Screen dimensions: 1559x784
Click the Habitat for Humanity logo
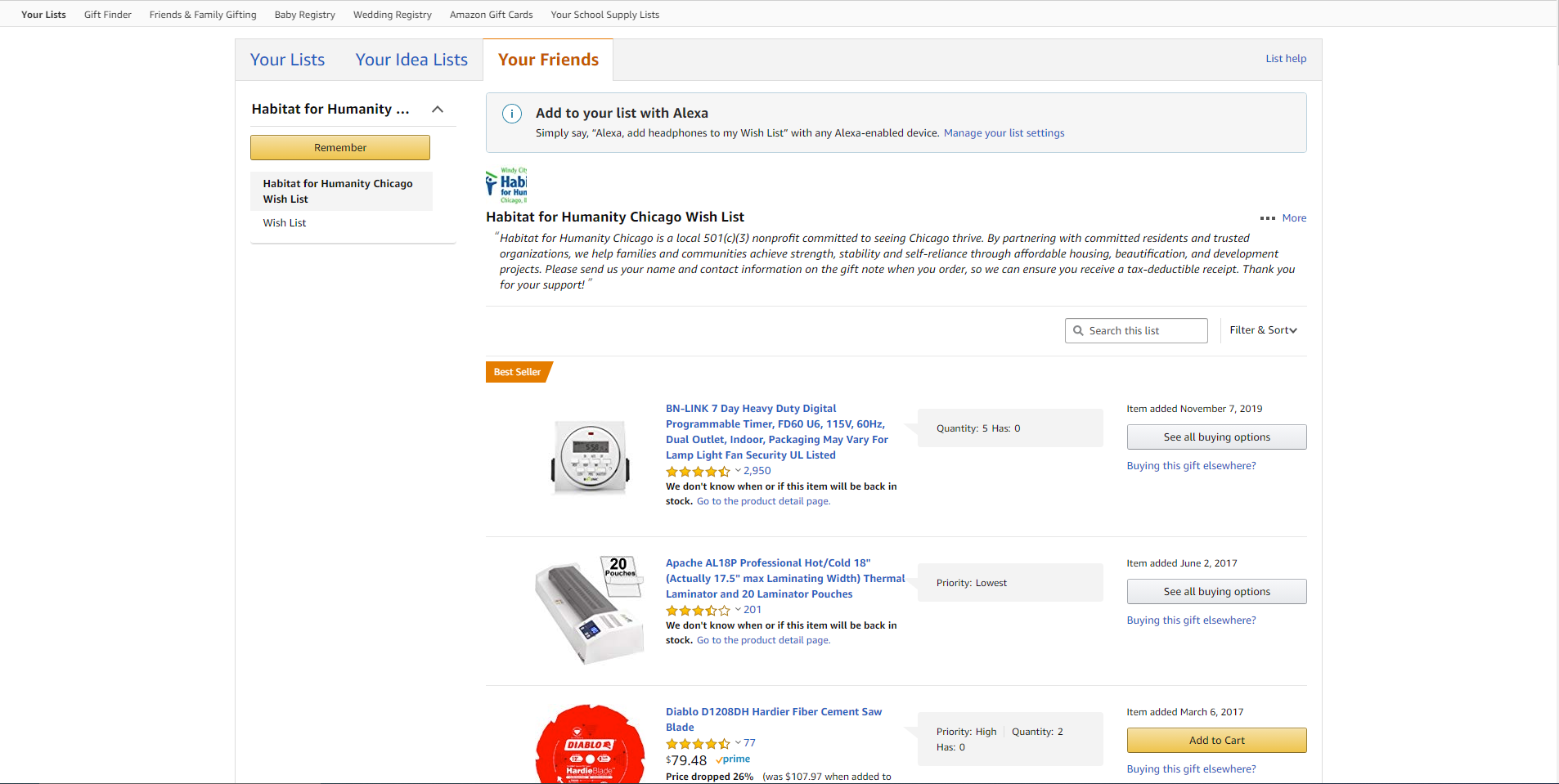pyautogui.click(x=507, y=186)
